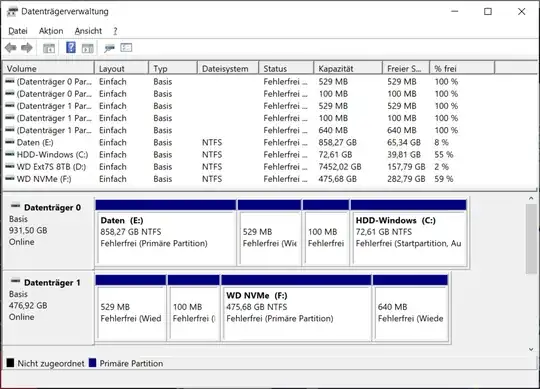
Task: Click the disk icon beside Datenträger 0
Action: pos(15,206)
